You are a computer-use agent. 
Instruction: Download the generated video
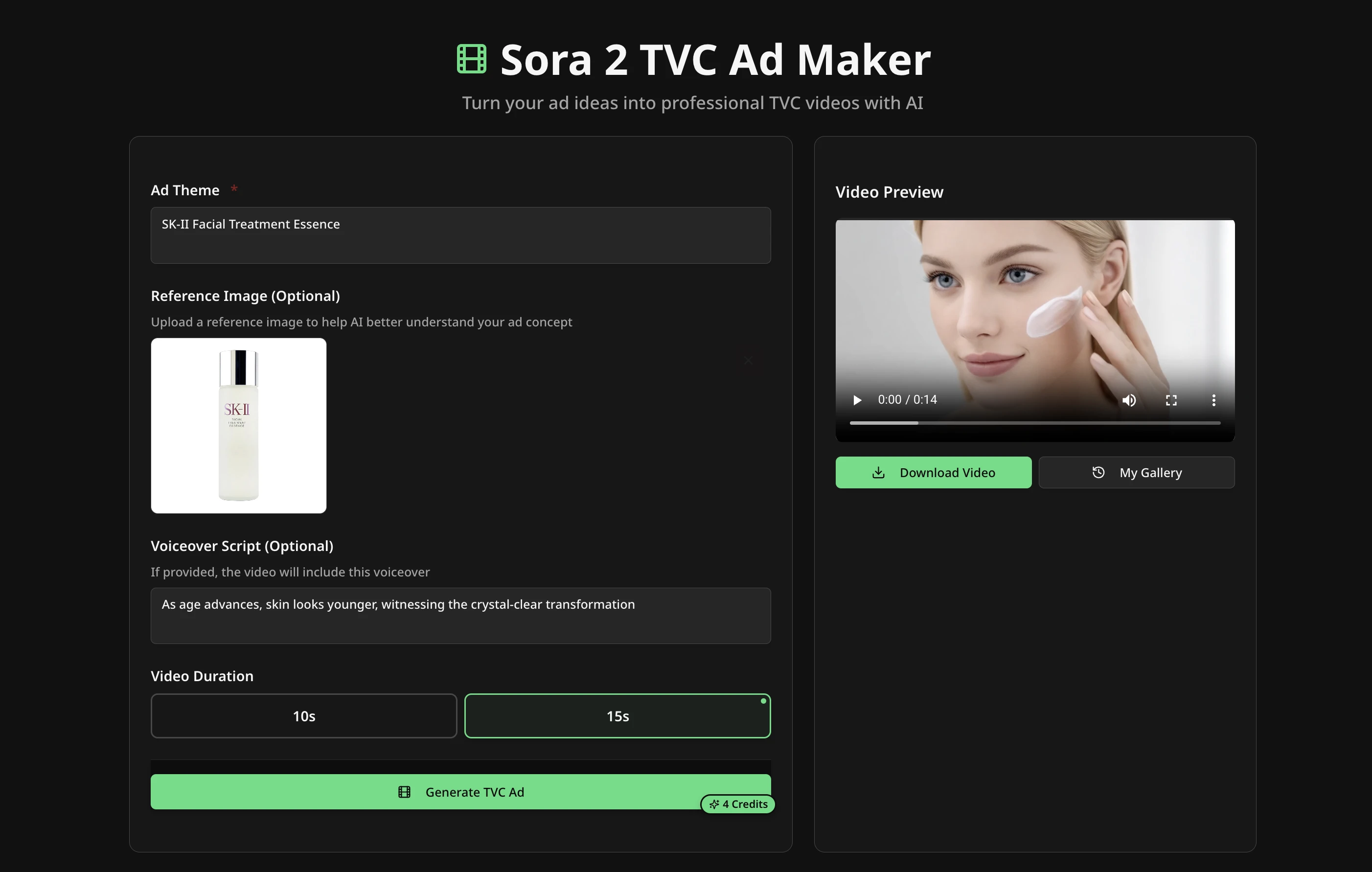(933, 473)
